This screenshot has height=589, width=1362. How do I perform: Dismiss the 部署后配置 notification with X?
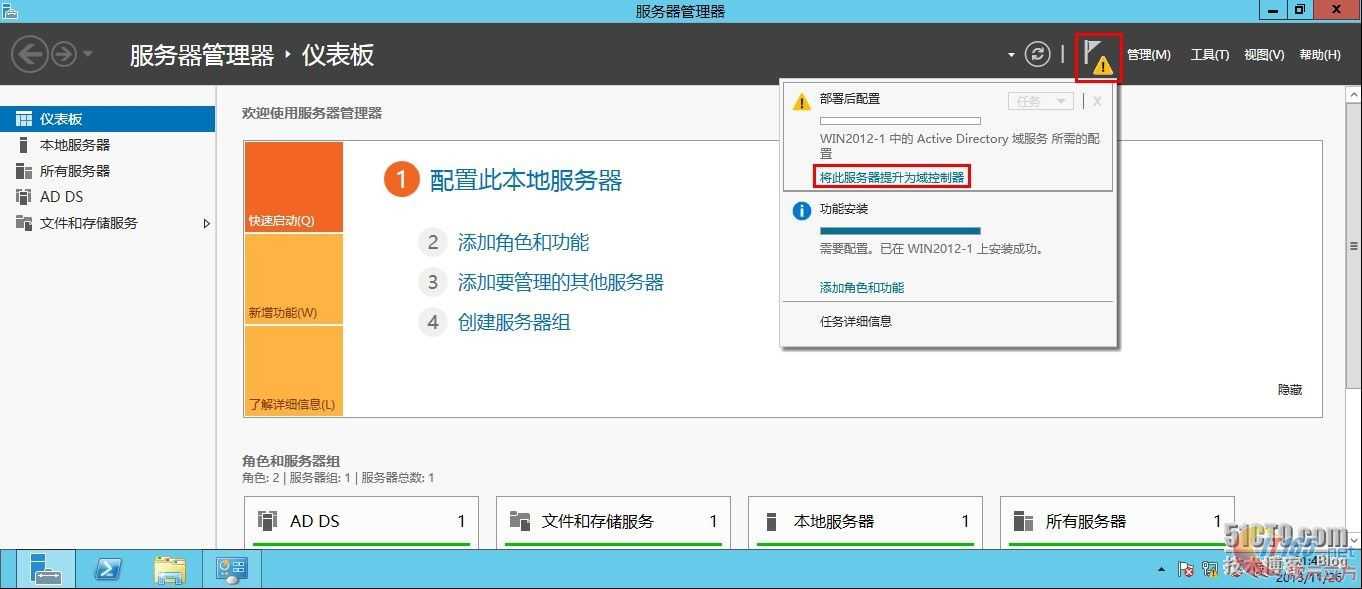(x=1097, y=101)
